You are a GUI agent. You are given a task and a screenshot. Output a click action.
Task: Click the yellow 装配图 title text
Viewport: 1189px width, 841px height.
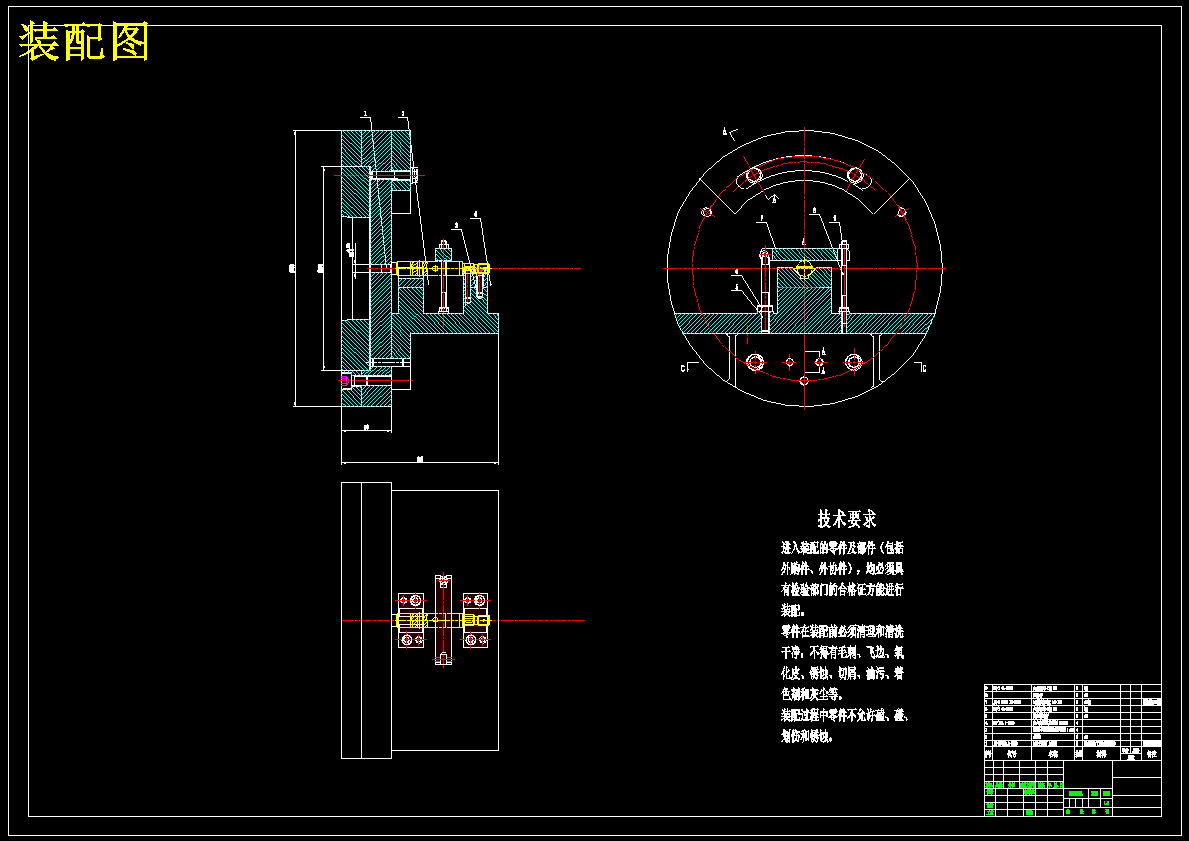pos(83,42)
